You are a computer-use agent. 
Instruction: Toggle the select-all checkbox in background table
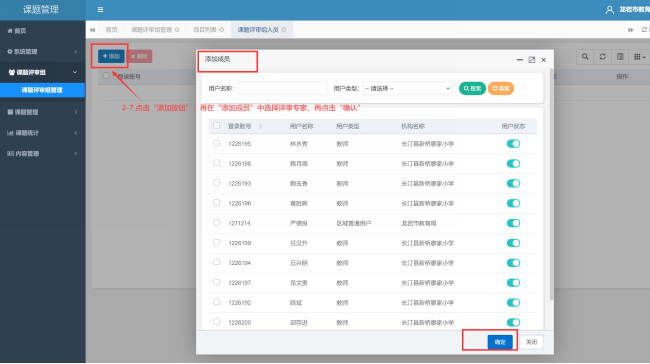tap(106, 75)
